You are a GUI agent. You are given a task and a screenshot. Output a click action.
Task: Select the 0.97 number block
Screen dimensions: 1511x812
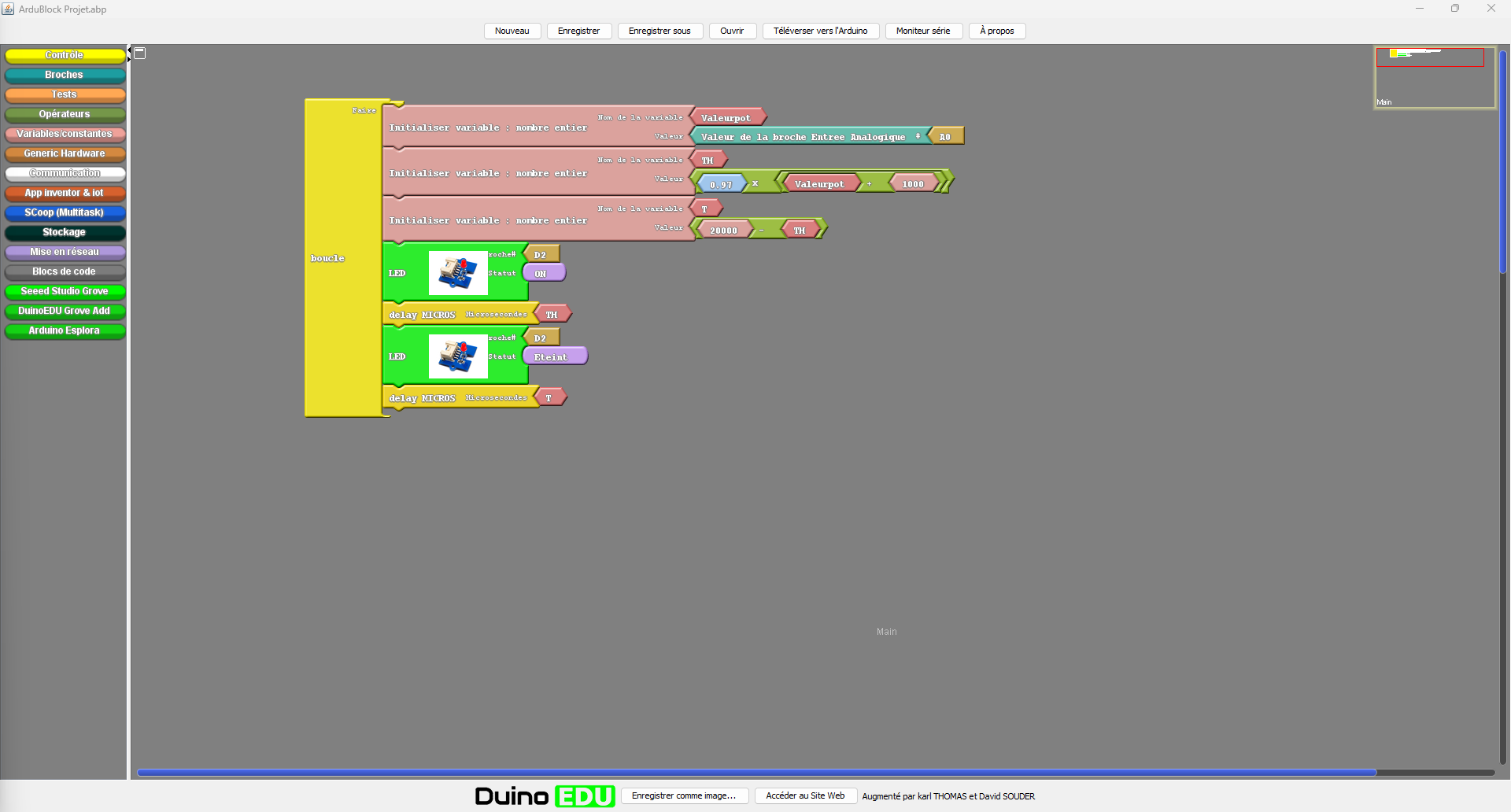point(720,185)
